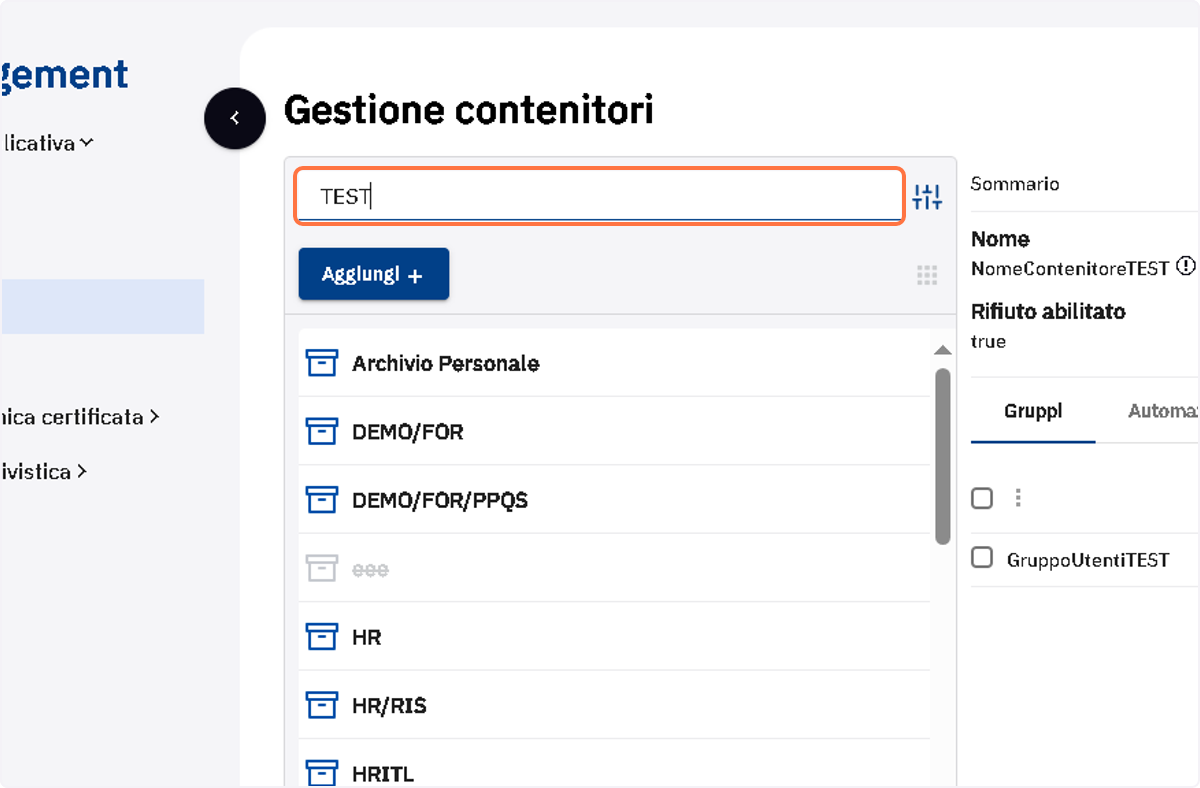The height and width of the screenshot is (788, 1200).
Task: Click the archive icon of HRITL
Action: [x=321, y=773]
